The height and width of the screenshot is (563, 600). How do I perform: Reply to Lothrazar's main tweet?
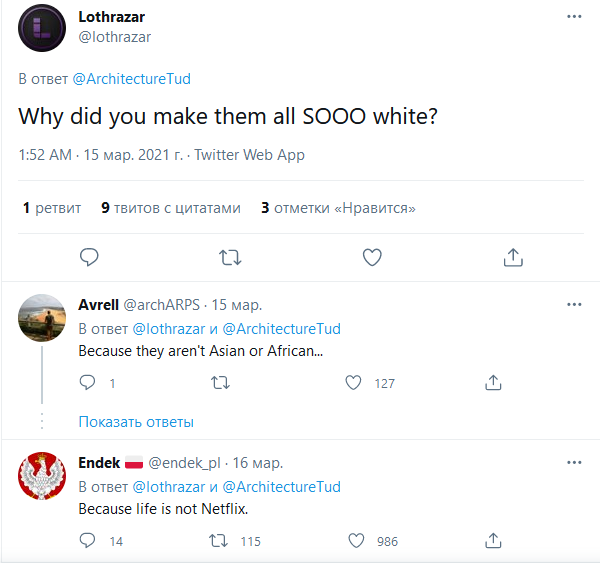[89, 257]
